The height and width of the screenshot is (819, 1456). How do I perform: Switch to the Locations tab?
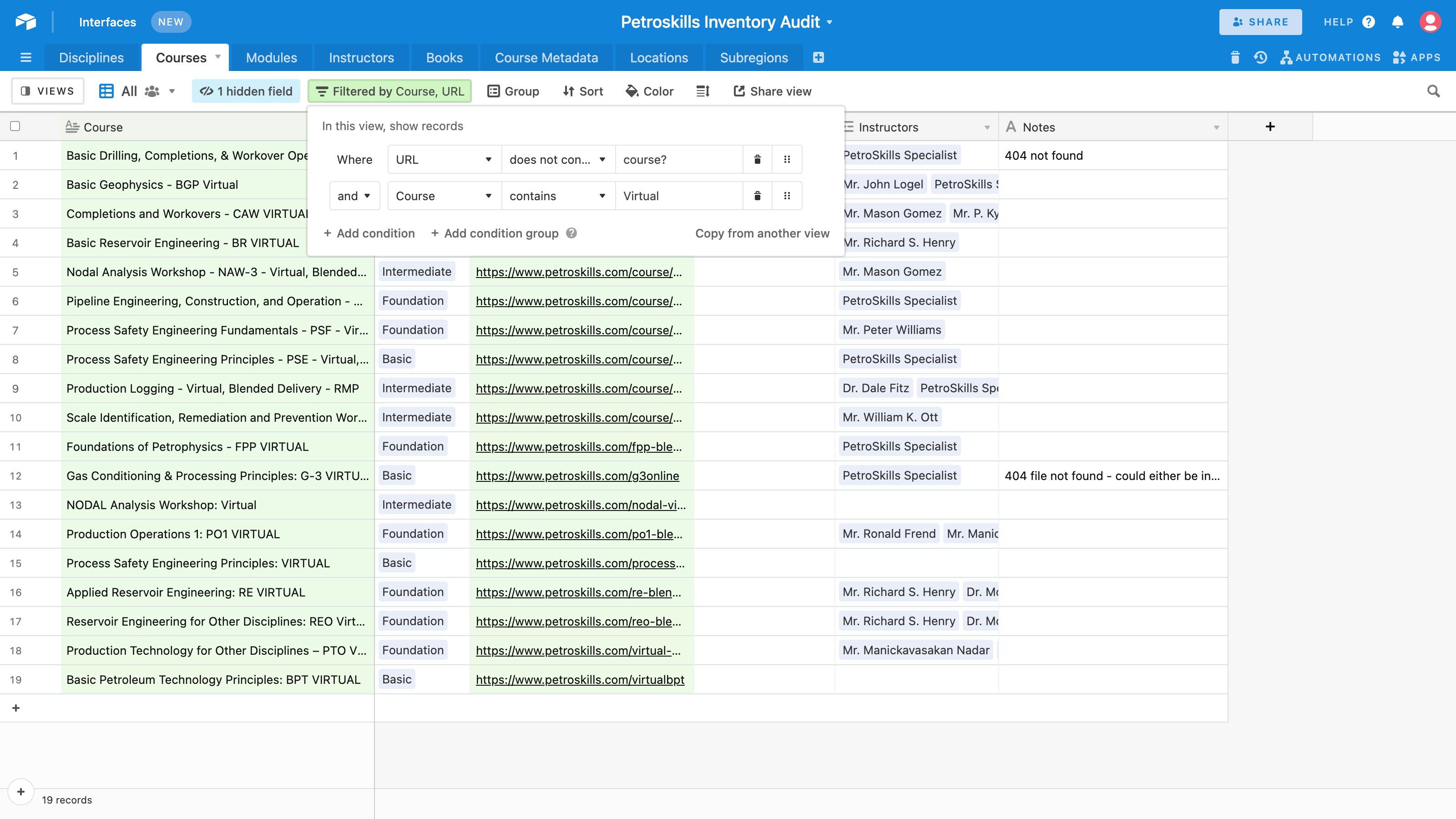coord(658,58)
